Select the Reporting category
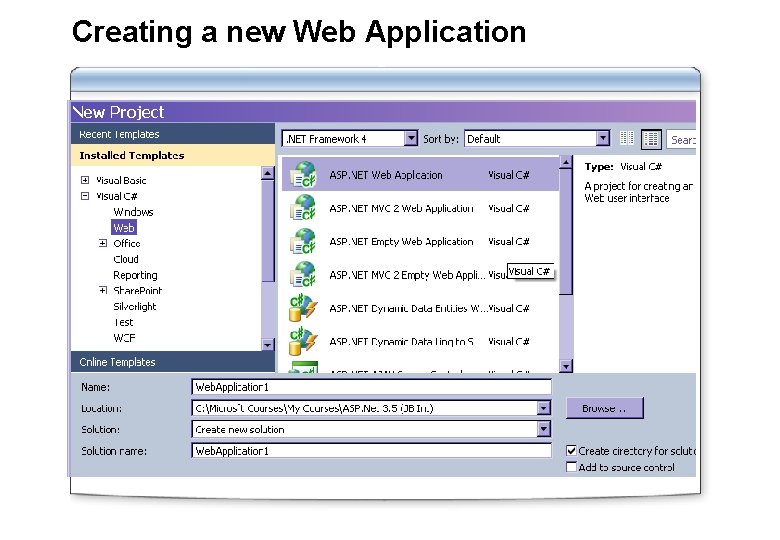The height and width of the screenshot is (540, 780). click(135, 275)
